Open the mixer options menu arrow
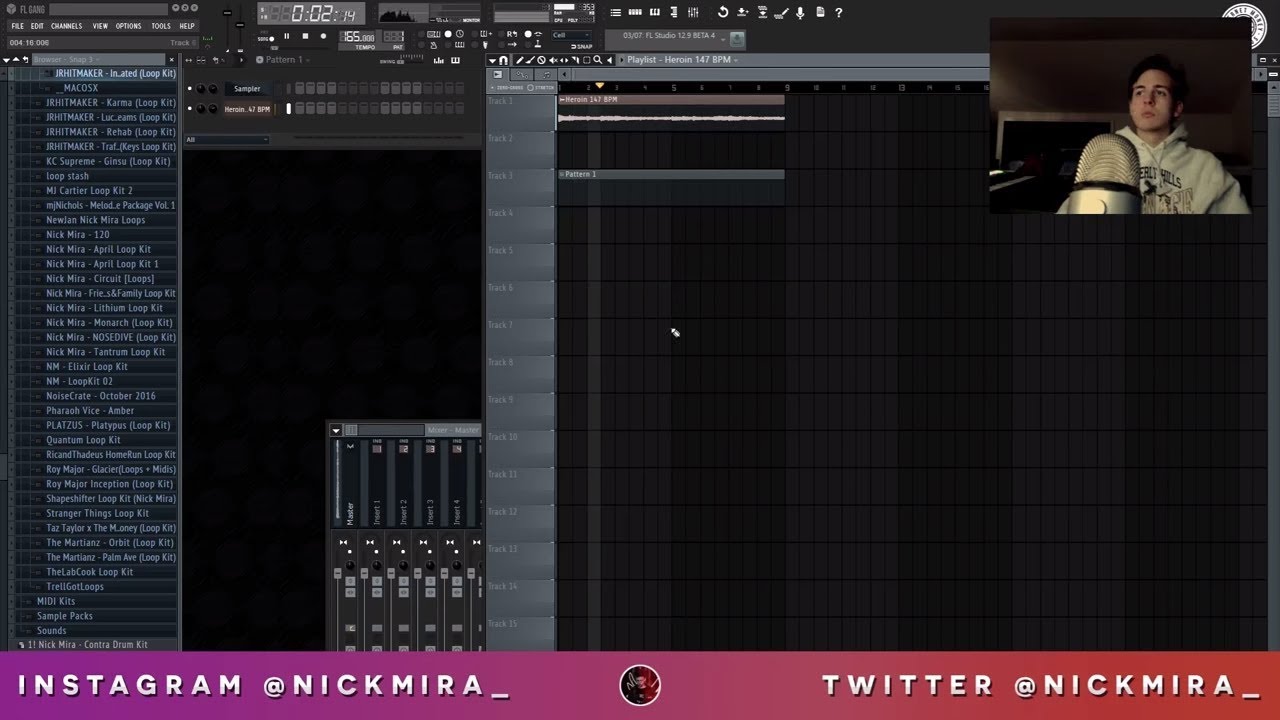The image size is (1280, 720). coord(336,430)
